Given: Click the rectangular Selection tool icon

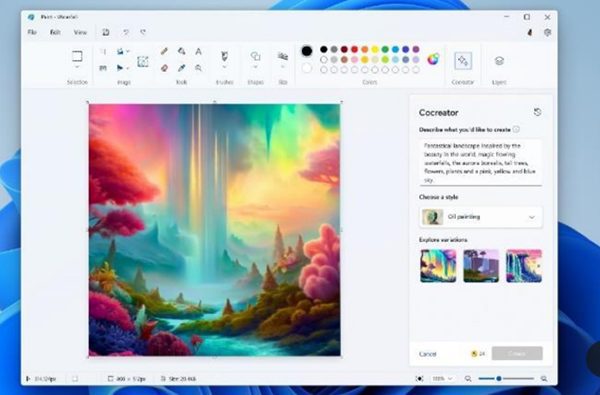Looking at the screenshot, I should (x=77, y=56).
